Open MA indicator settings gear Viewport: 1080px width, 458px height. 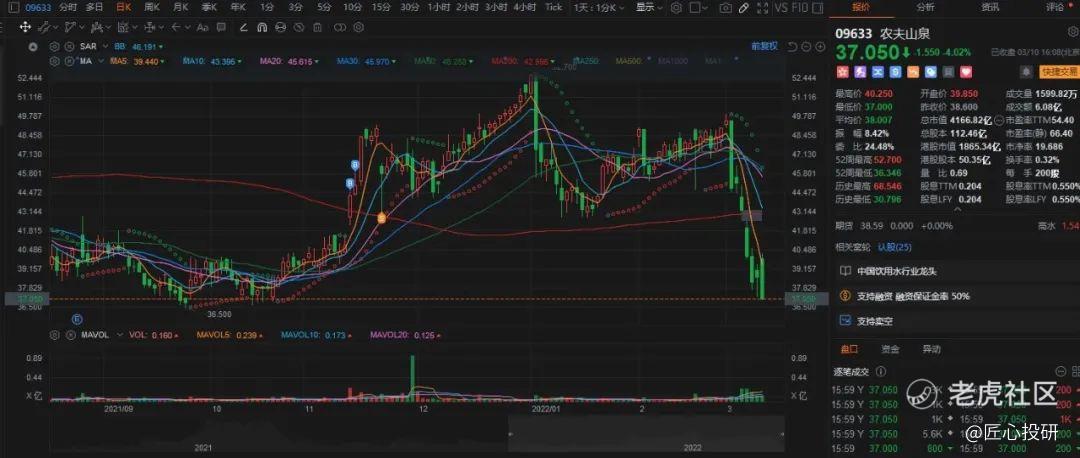point(55,61)
